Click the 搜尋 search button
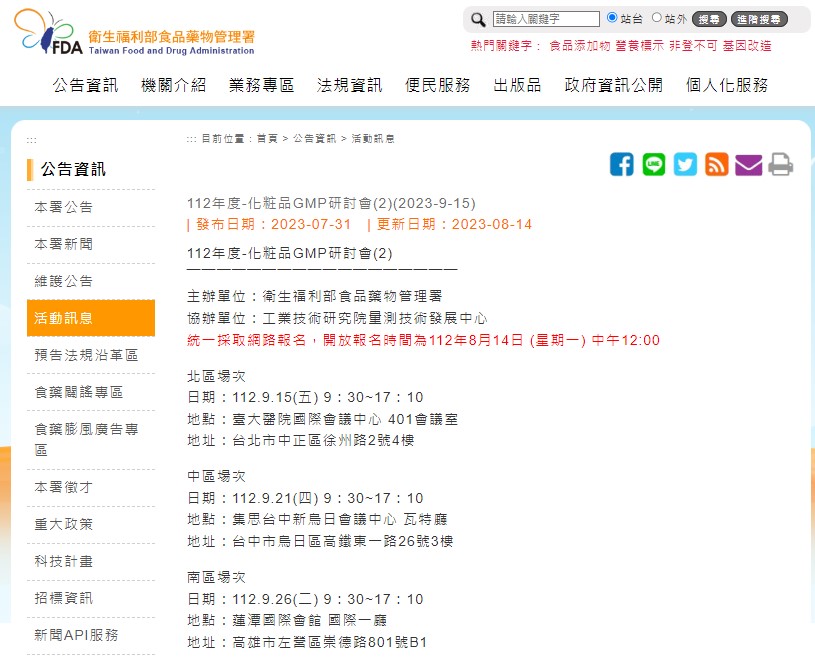The height and width of the screenshot is (660, 815). pyautogui.click(x=709, y=19)
